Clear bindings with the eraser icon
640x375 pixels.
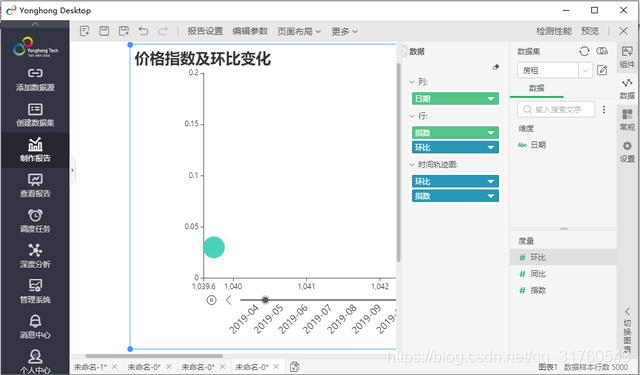(x=496, y=67)
